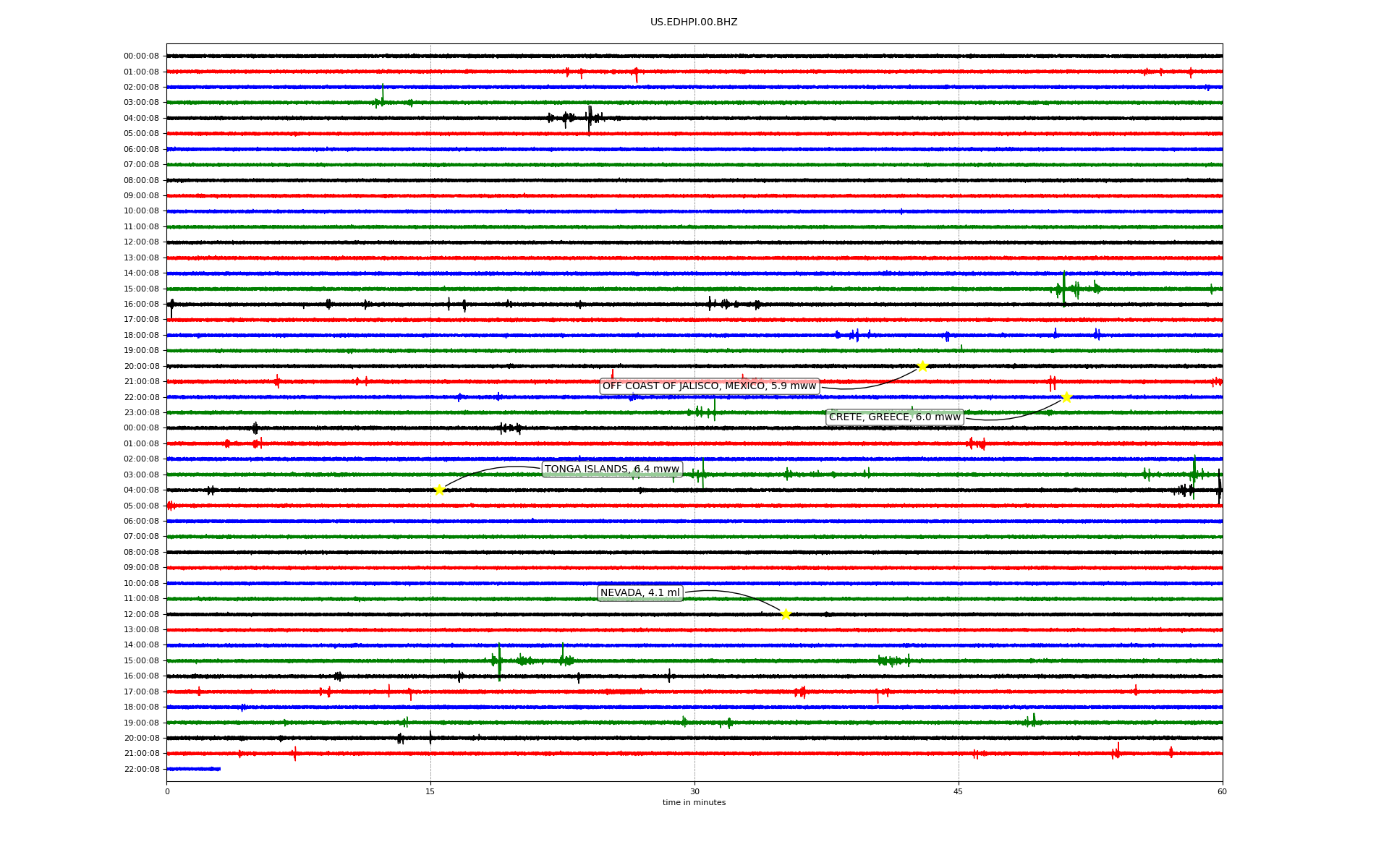Select the TONGA ISLANDS, 6.4 mww annotation
The image size is (1389, 868).
612,469
